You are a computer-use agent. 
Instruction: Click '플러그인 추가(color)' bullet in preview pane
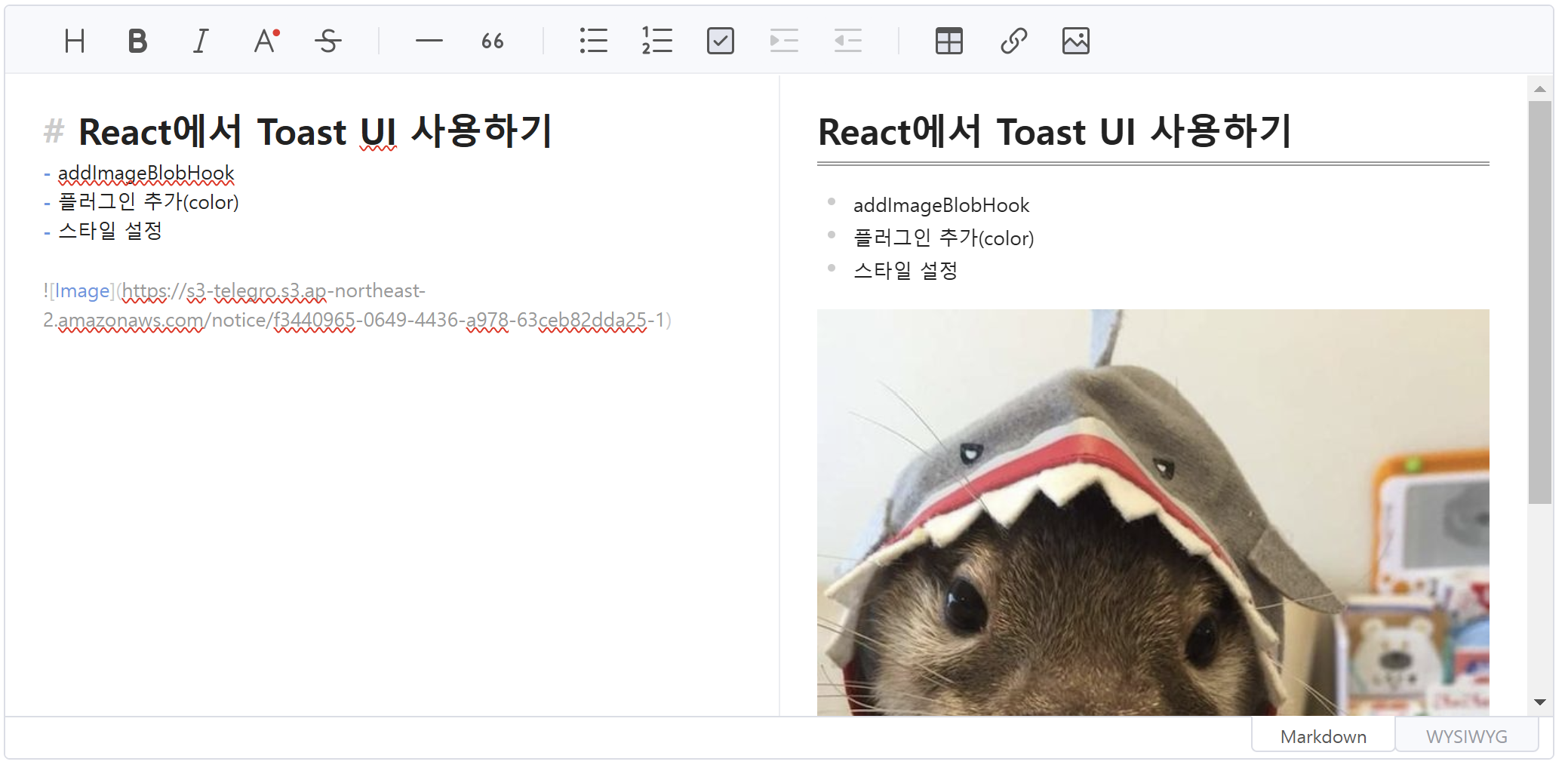click(x=943, y=238)
